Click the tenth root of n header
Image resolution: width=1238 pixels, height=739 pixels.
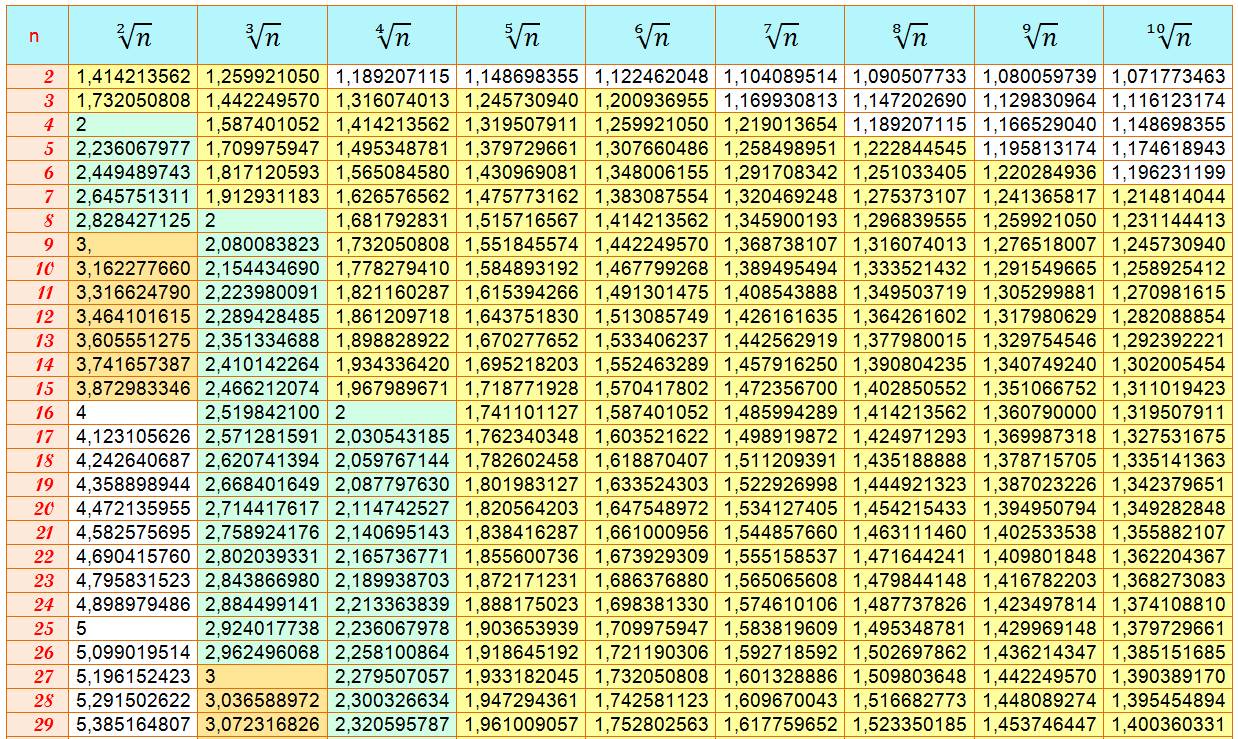pyautogui.click(x=1168, y=37)
